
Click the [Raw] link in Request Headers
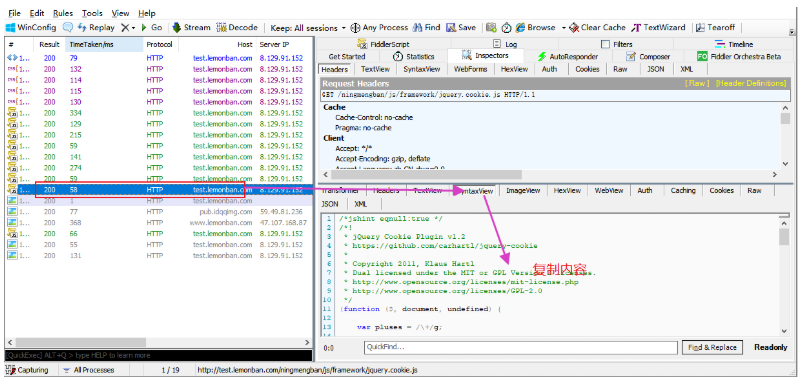coord(697,83)
